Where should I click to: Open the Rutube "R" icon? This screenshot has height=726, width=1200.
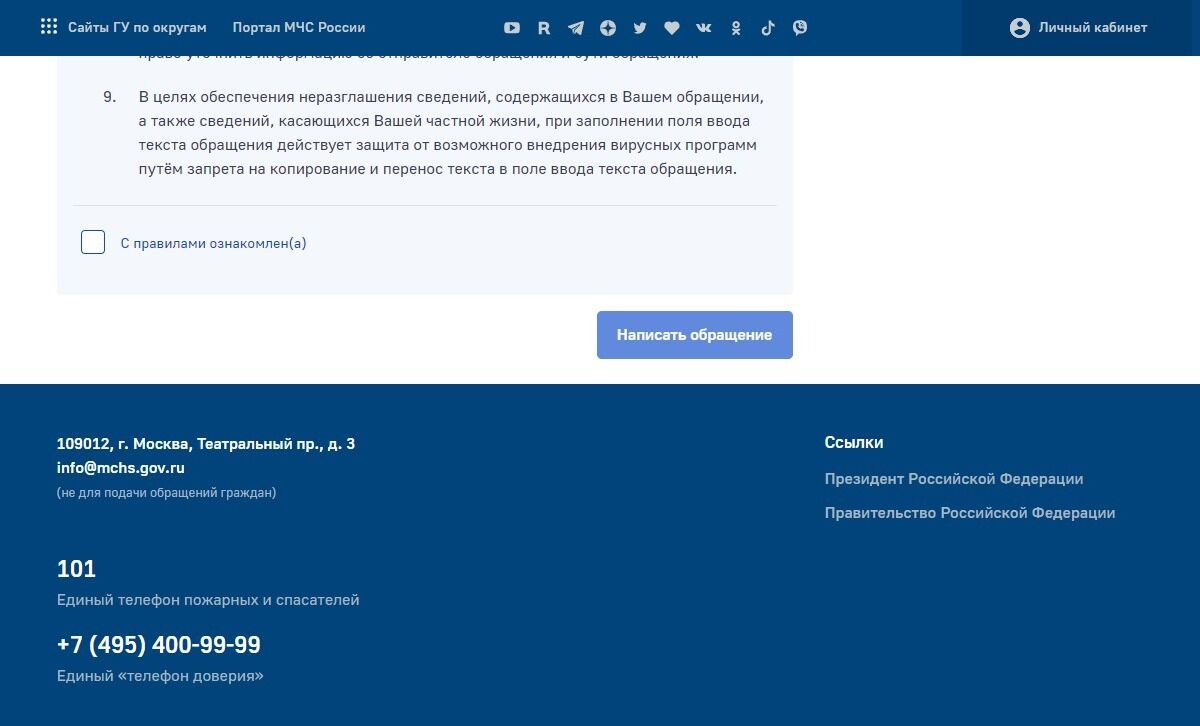(x=544, y=28)
